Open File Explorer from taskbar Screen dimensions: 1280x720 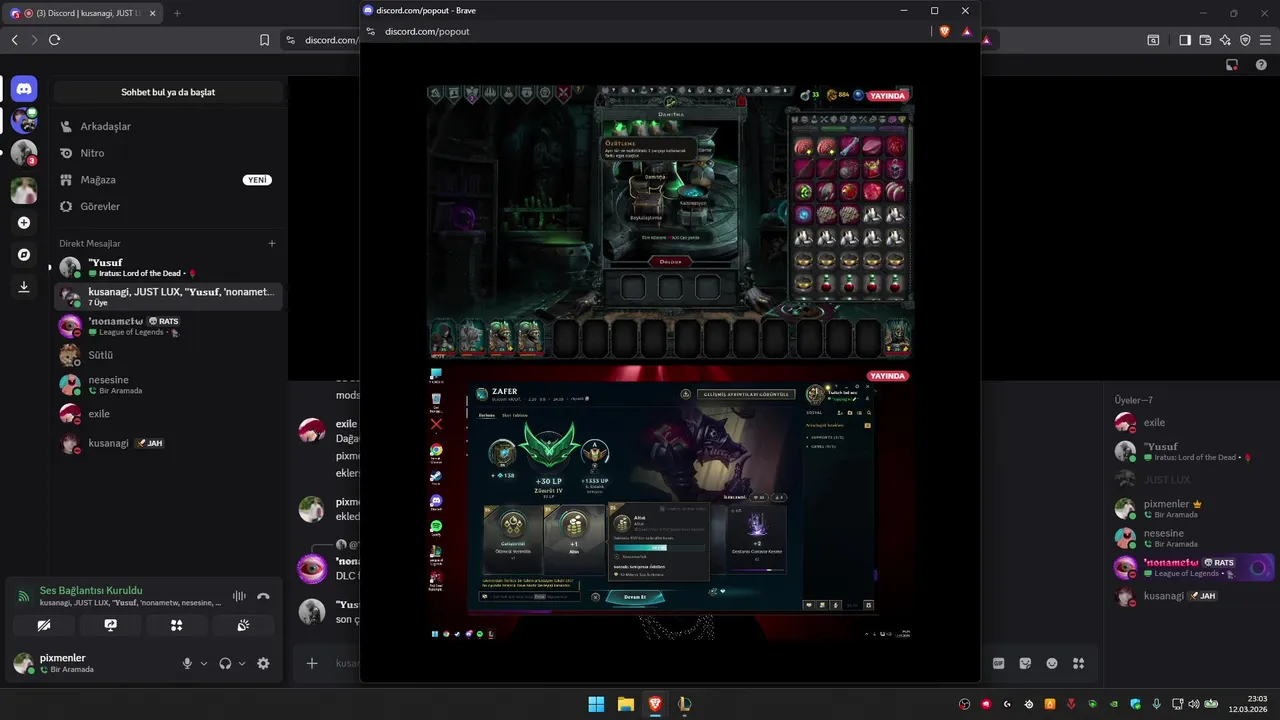(625, 704)
